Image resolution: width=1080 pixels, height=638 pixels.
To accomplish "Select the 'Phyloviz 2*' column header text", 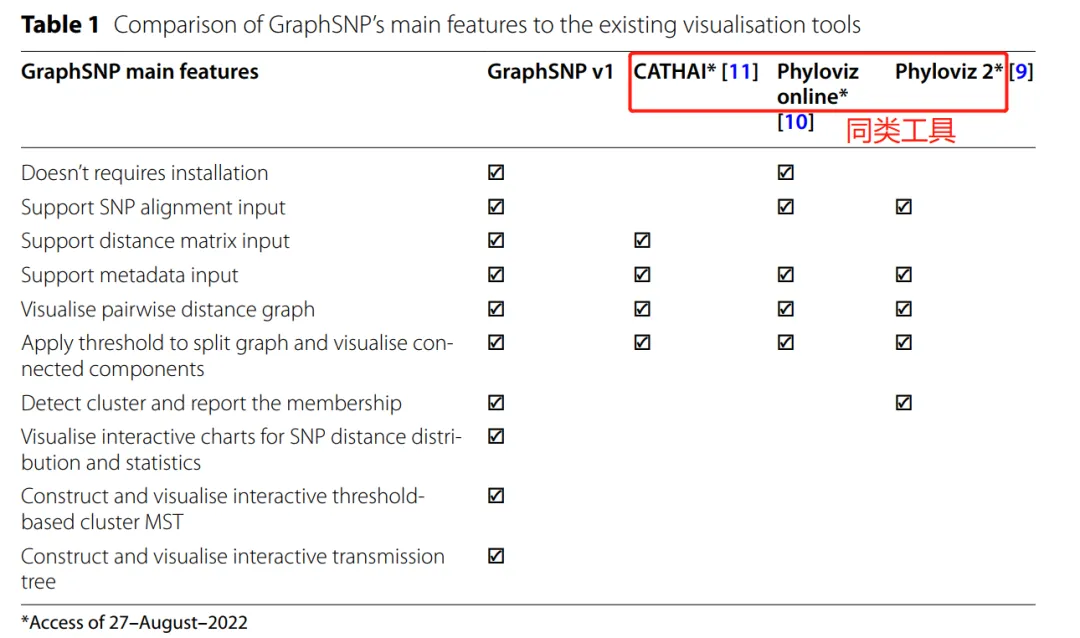I will [x=949, y=72].
